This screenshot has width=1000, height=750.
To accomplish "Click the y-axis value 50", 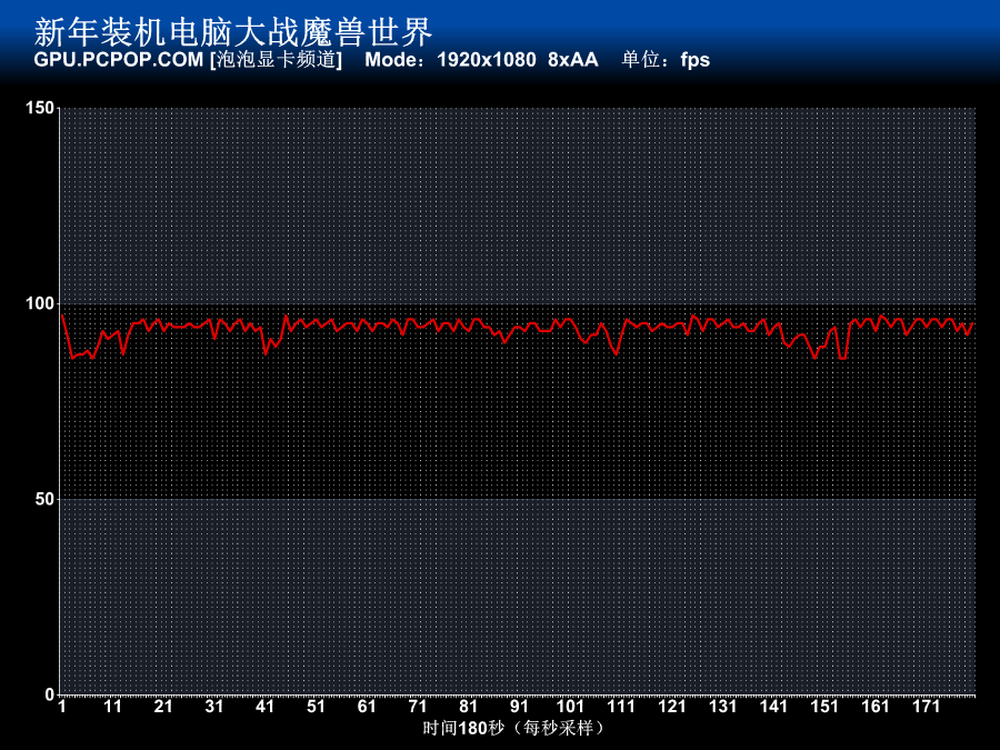I will (45, 499).
